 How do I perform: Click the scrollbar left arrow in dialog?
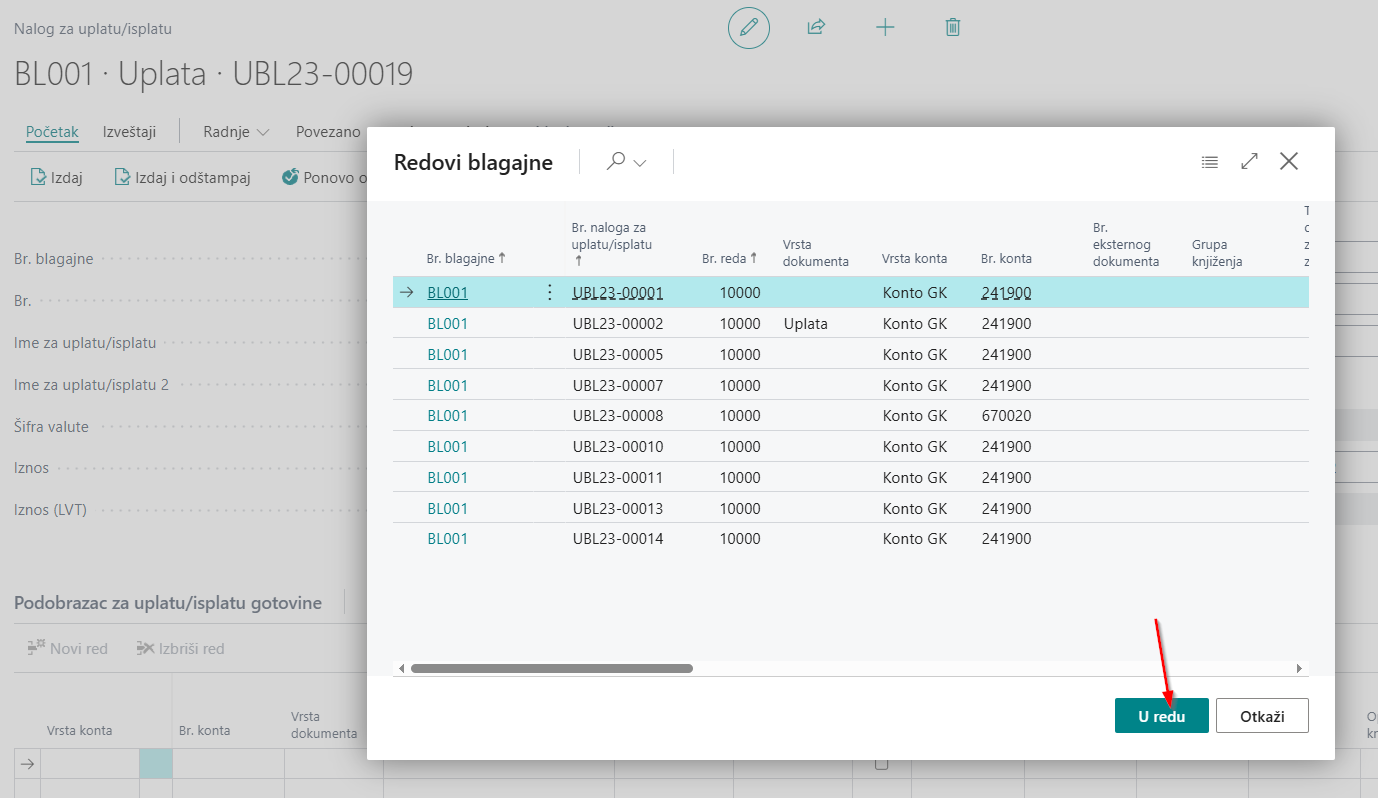point(402,668)
